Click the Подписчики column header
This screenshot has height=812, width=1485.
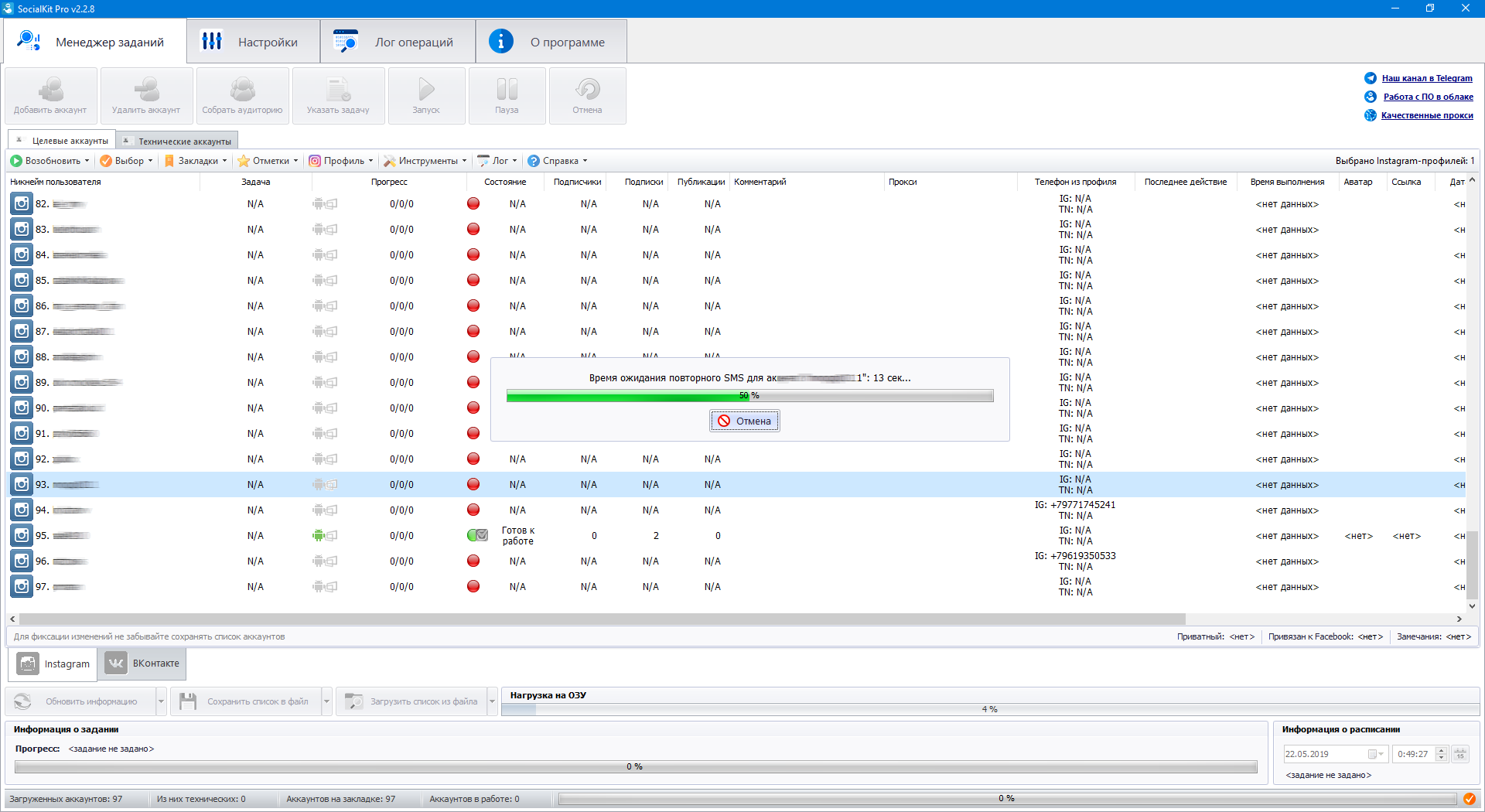click(x=577, y=182)
